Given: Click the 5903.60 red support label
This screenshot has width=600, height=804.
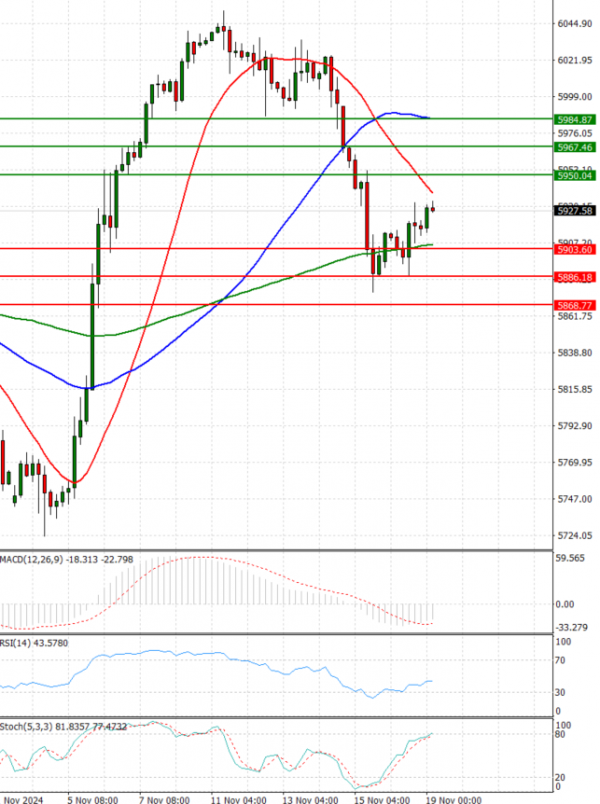Looking at the screenshot, I should click(x=574, y=249).
